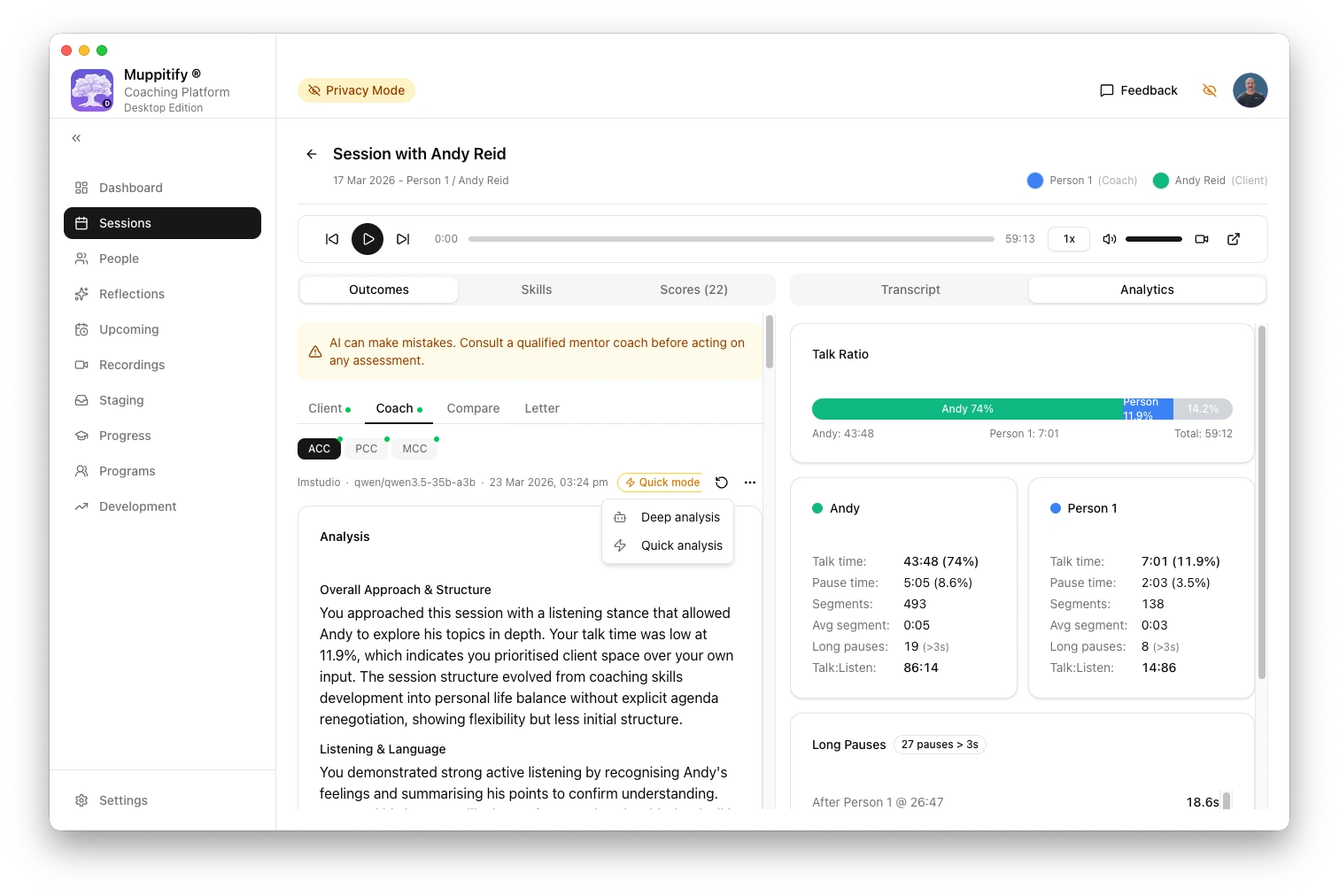The image size is (1339, 896).
Task: Go back using the arrow beside session title
Action: tap(312, 154)
